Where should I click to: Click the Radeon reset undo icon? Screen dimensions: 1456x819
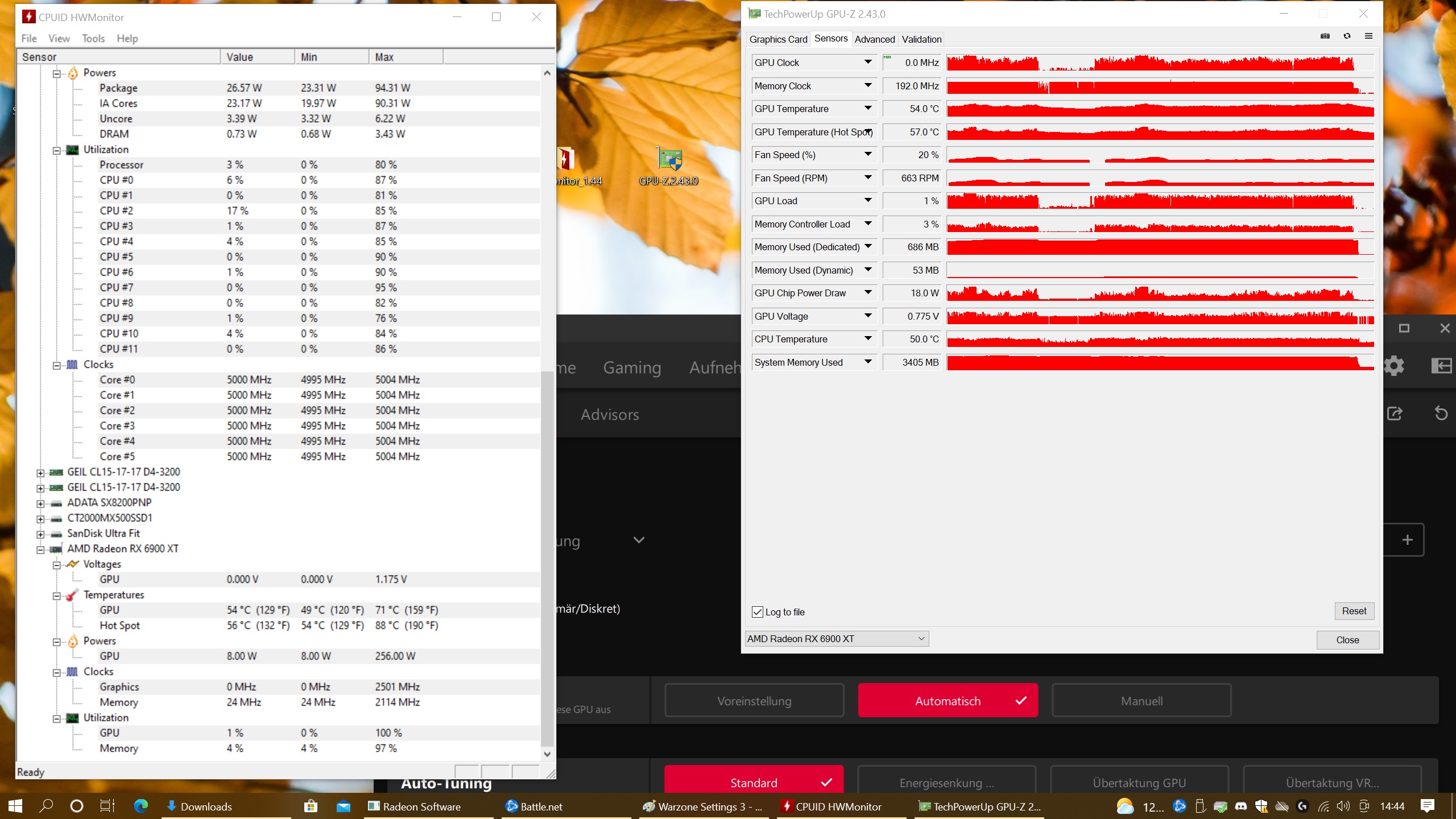[1441, 413]
